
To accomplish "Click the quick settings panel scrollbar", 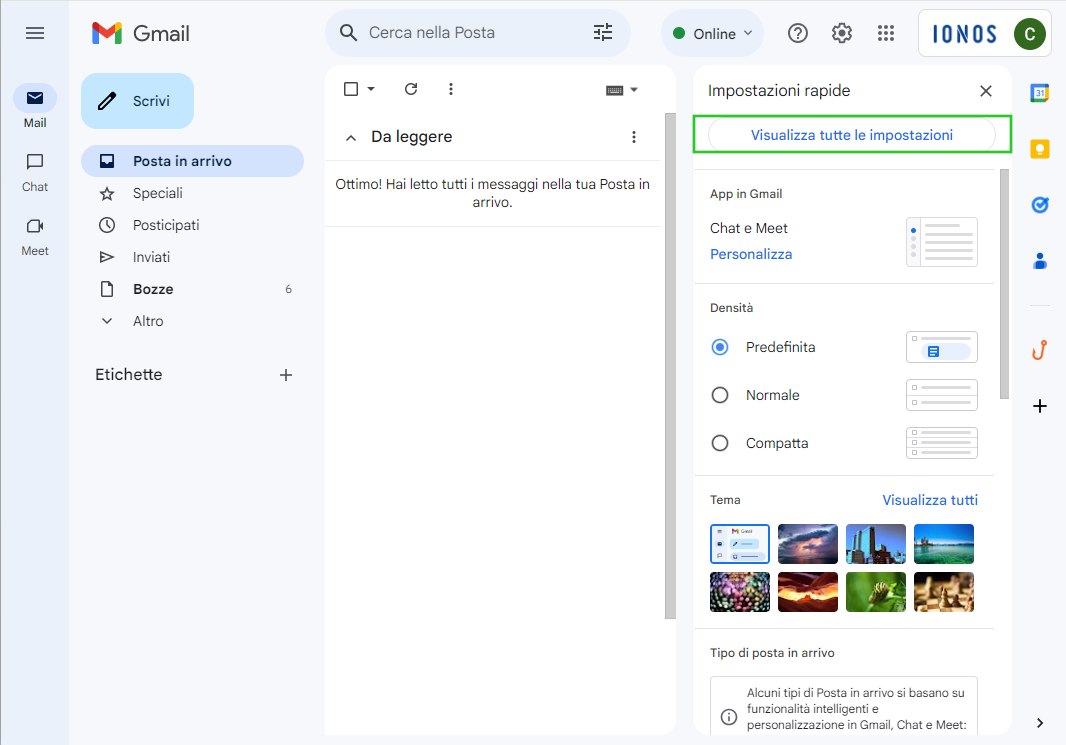I will coord(1004,284).
